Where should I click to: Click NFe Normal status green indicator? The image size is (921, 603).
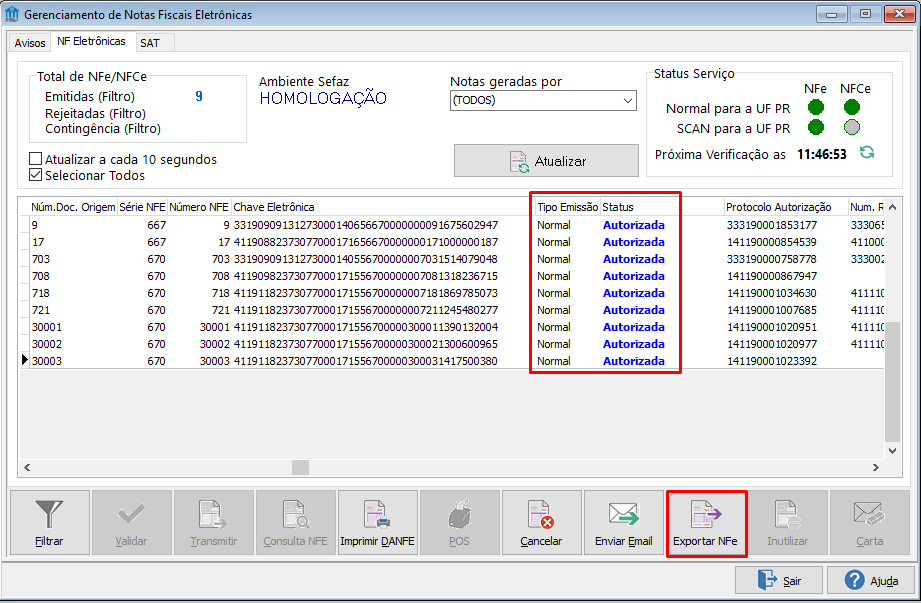coord(816,107)
